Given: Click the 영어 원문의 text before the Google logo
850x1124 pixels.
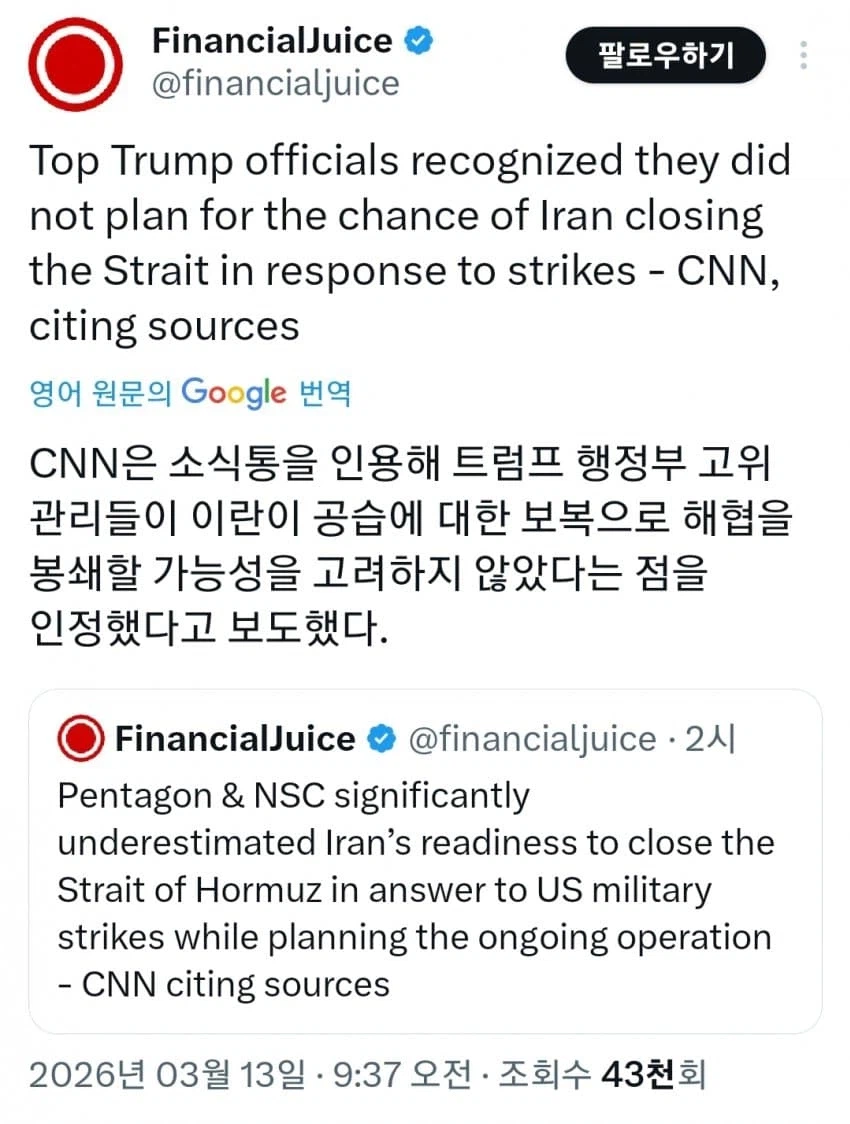Looking at the screenshot, I should click(101, 393).
